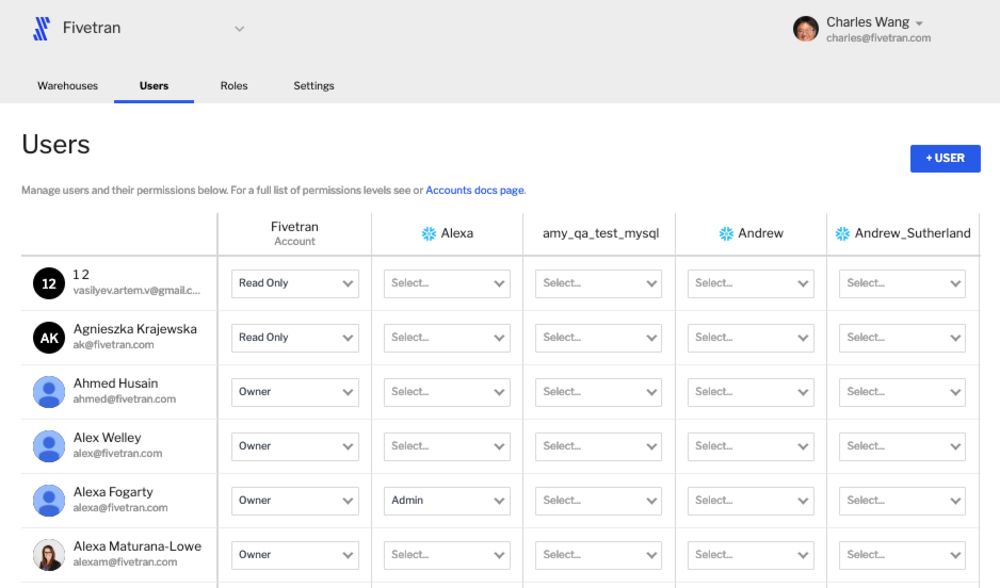Open Fivetran Account role dropdown for Alexa Fogarty

click(x=295, y=500)
